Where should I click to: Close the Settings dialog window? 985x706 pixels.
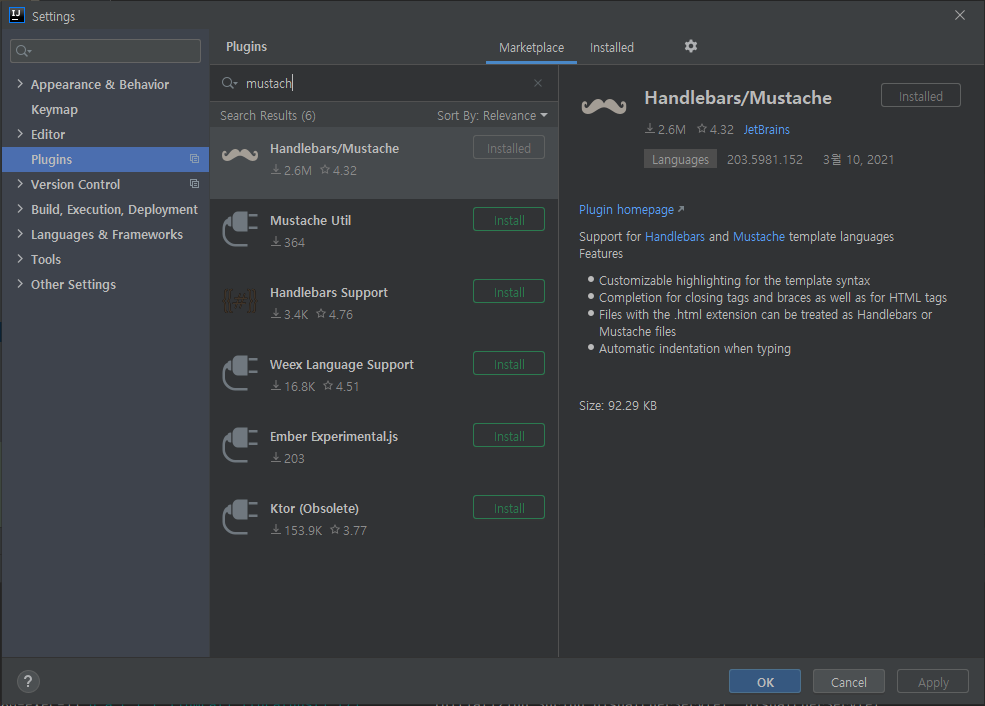coord(960,15)
